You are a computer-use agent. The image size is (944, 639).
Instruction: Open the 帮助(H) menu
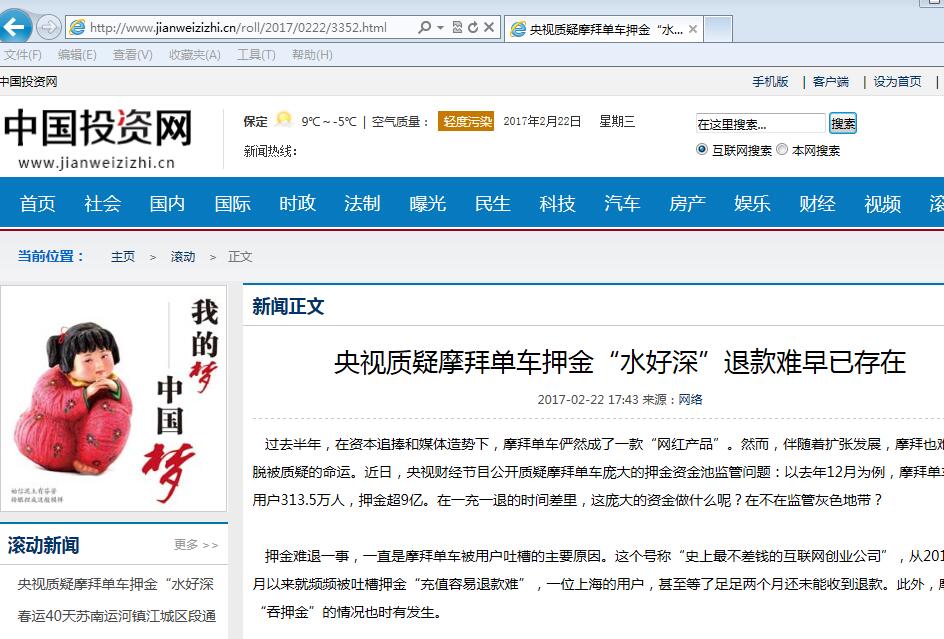(x=312, y=55)
